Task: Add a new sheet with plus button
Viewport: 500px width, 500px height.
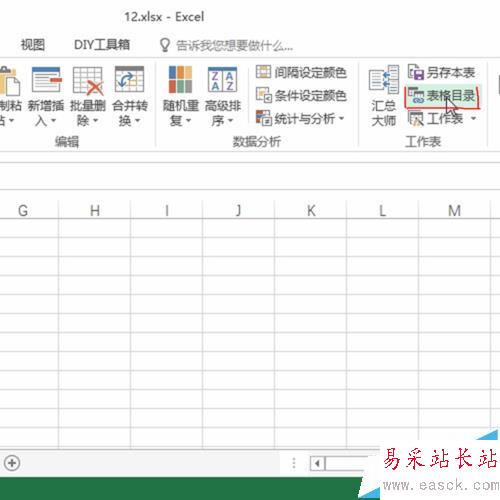Action: [12, 463]
